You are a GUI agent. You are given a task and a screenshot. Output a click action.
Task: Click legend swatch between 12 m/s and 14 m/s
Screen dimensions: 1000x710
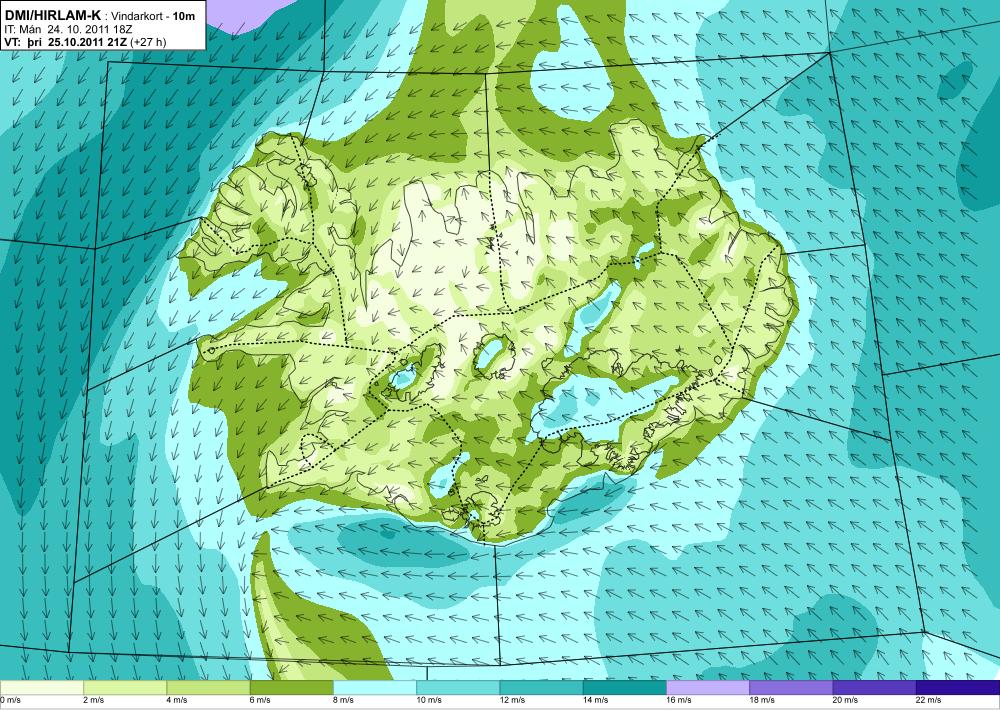point(541,688)
